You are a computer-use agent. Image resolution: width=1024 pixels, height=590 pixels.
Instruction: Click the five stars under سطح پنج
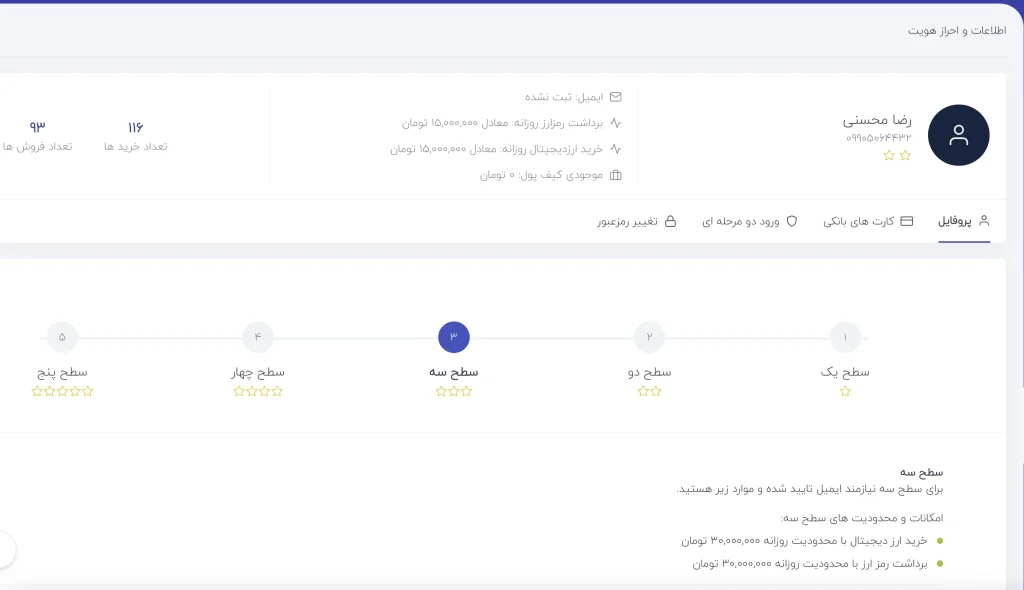point(62,391)
